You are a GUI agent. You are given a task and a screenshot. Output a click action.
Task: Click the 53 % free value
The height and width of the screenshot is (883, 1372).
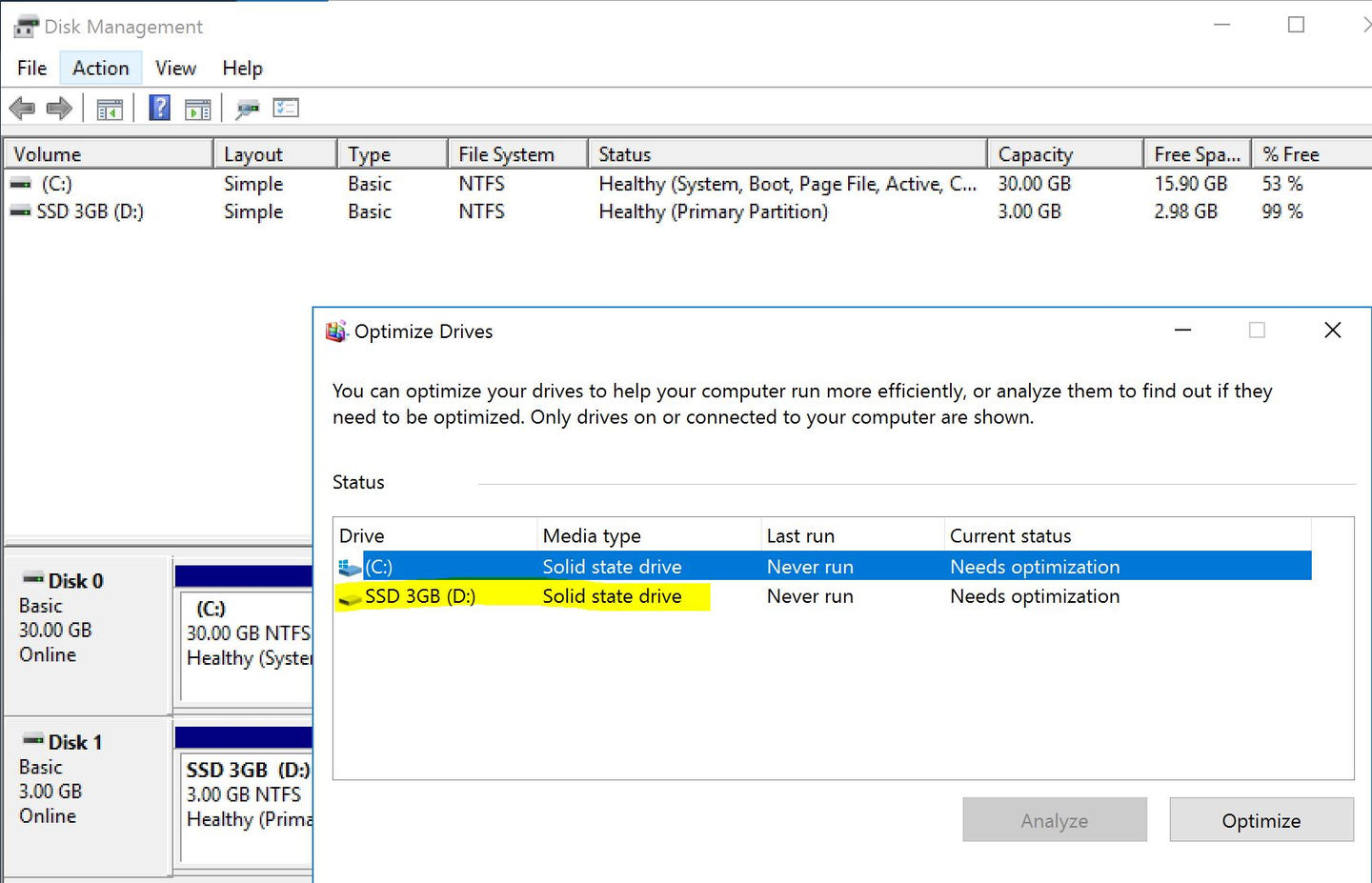(x=1282, y=184)
